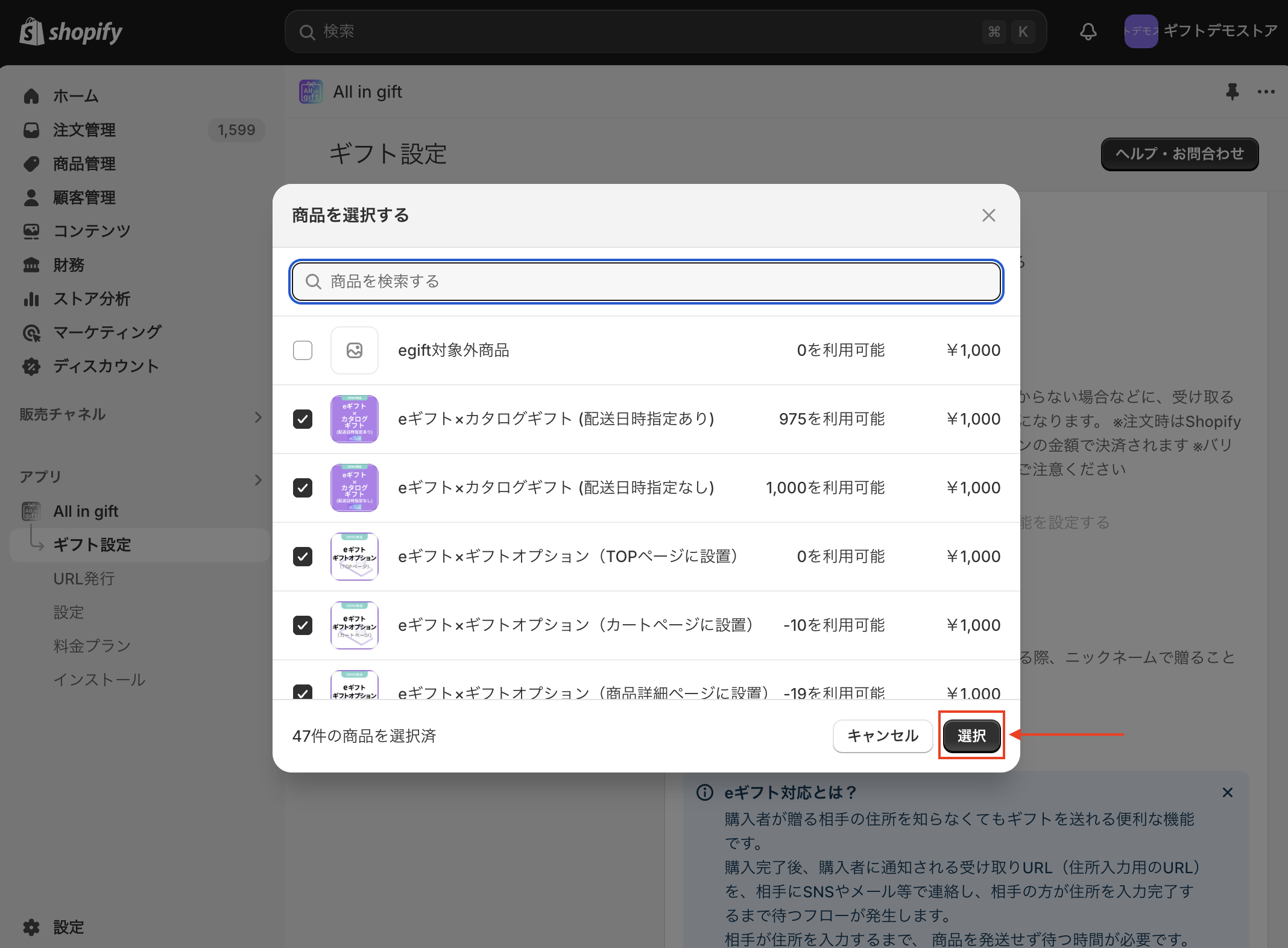Click the pin icon in app header
The image size is (1288, 948).
coord(1232,92)
